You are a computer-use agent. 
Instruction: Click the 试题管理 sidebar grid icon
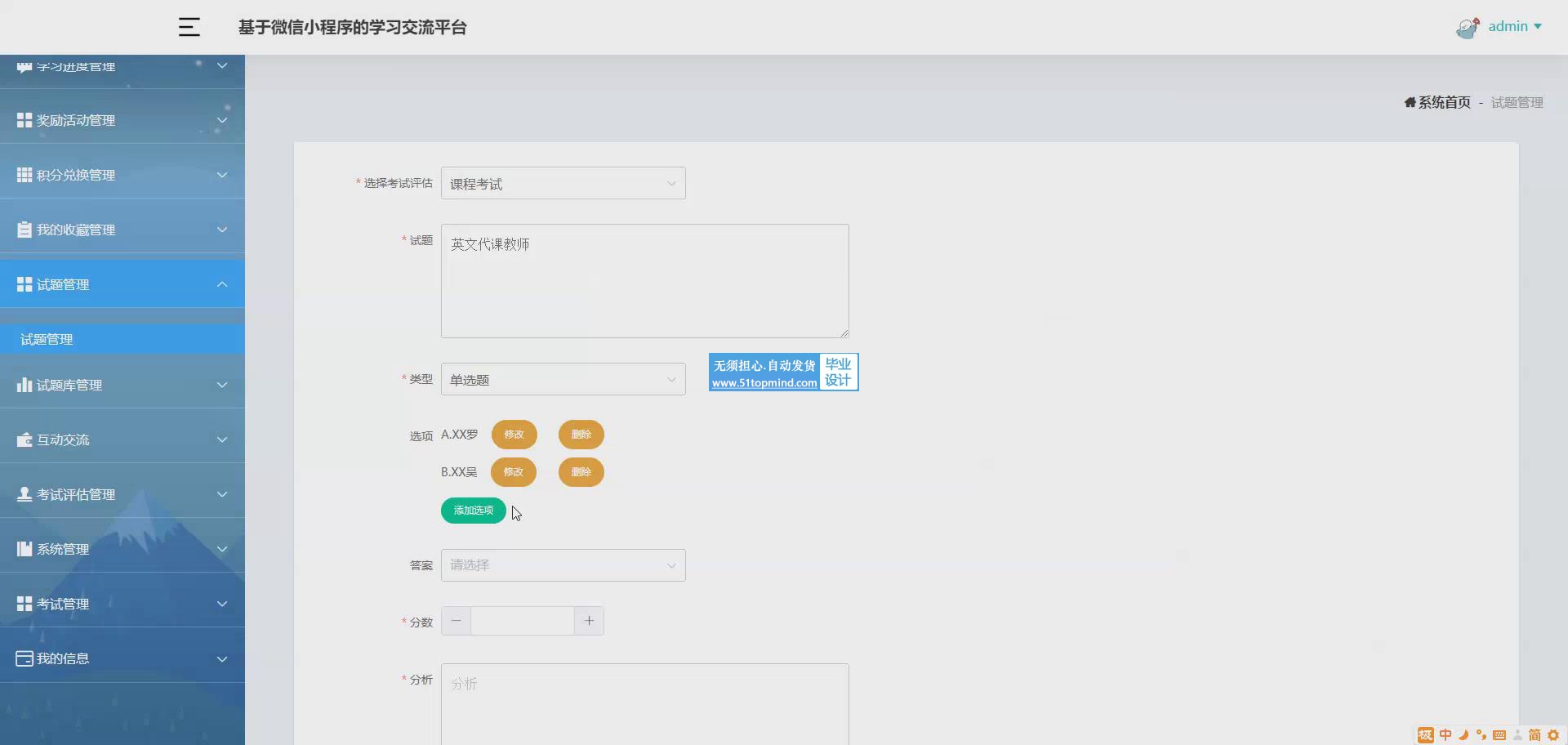tap(24, 284)
